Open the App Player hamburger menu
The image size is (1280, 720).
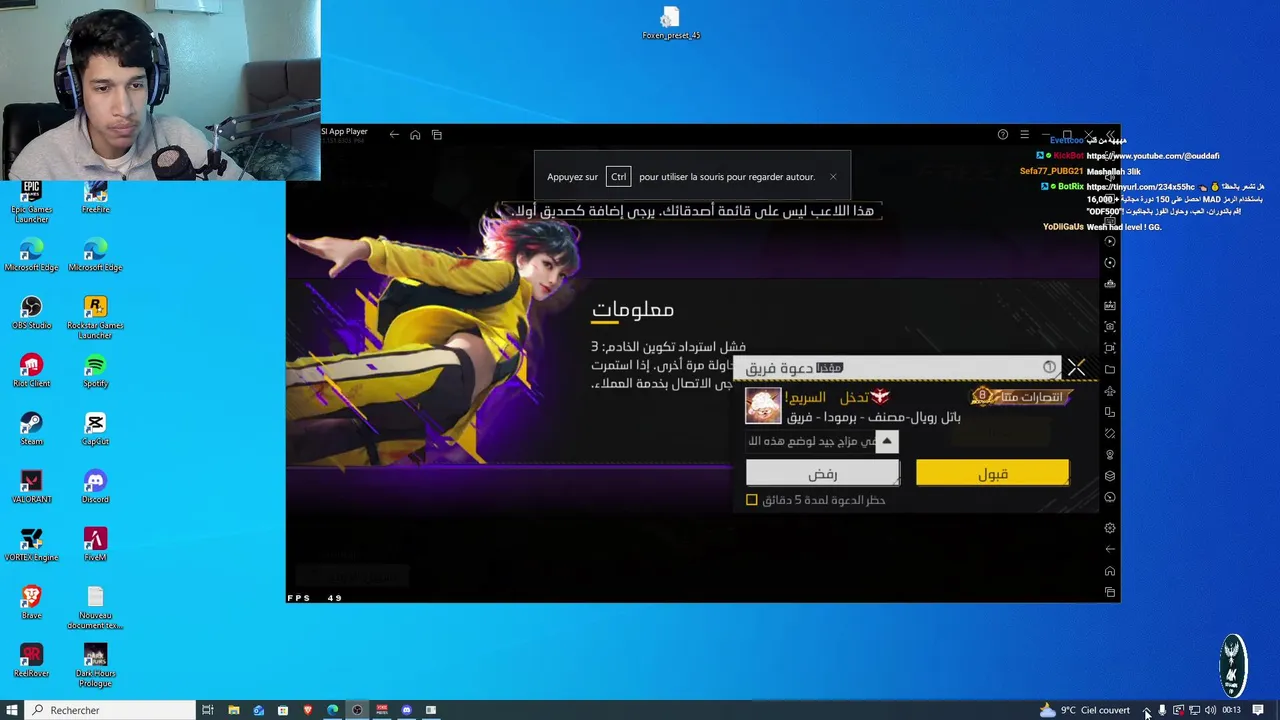(x=1024, y=134)
